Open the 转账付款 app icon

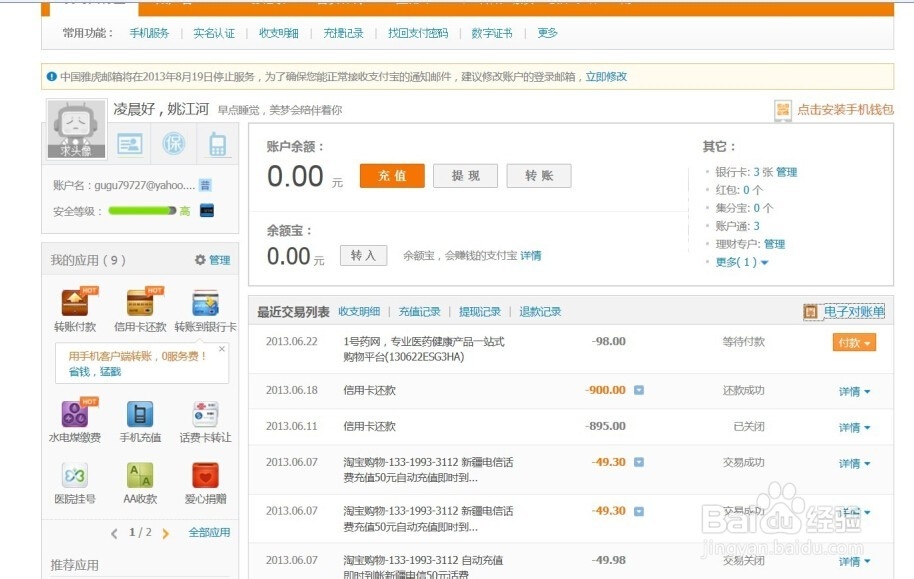[75, 303]
